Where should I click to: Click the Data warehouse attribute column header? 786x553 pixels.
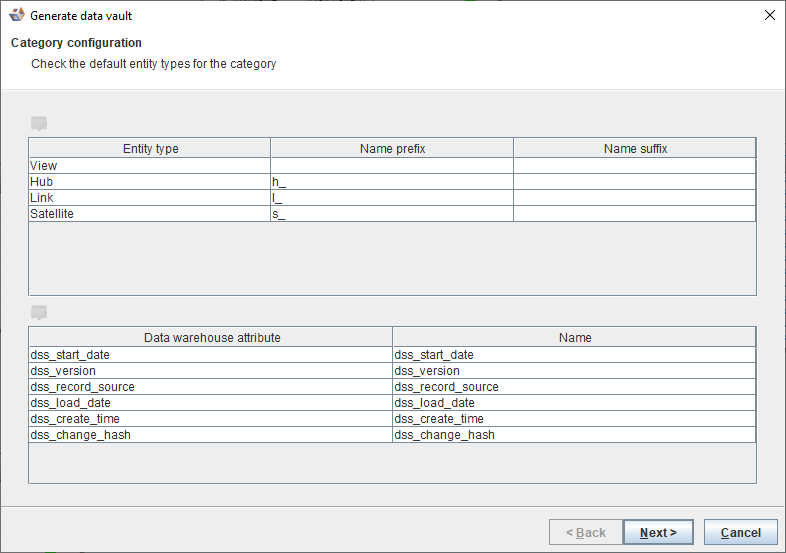pyautogui.click(x=210, y=338)
